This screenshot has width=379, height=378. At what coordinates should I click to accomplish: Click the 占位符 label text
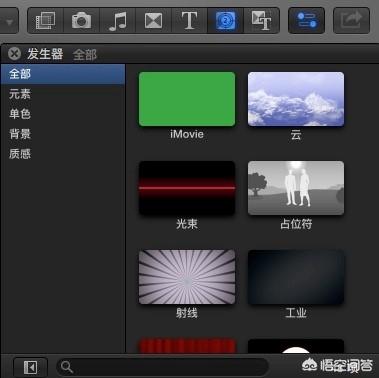[x=296, y=224]
